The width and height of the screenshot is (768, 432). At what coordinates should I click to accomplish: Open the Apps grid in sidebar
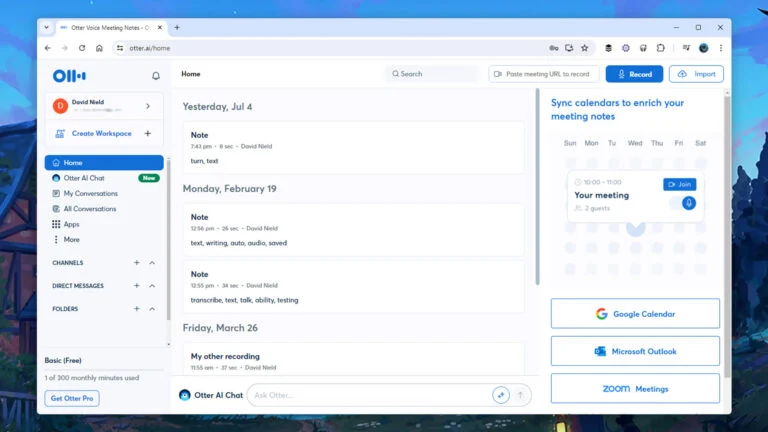click(x=71, y=224)
